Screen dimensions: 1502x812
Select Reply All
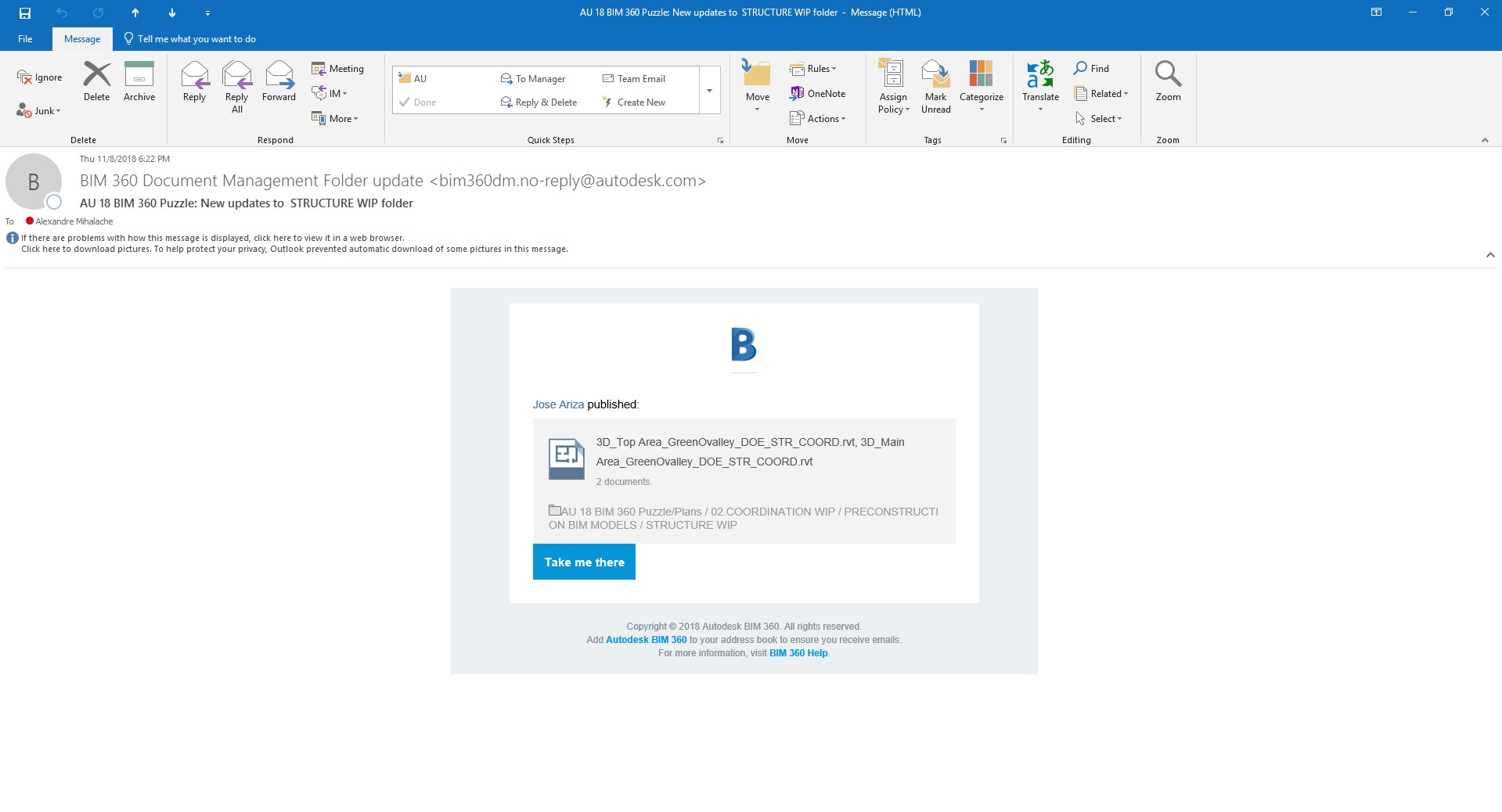[236, 86]
